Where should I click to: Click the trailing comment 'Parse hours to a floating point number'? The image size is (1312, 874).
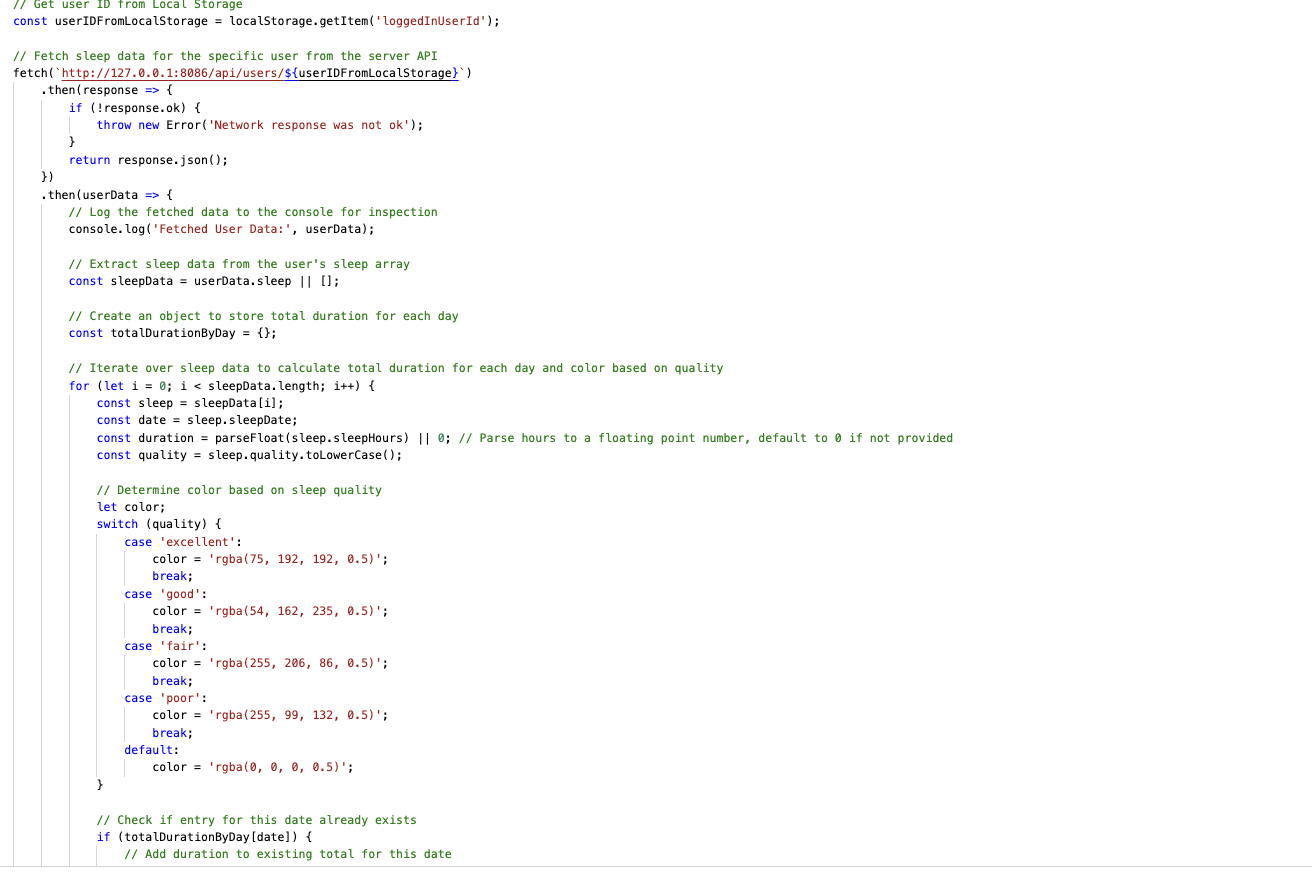click(x=706, y=438)
